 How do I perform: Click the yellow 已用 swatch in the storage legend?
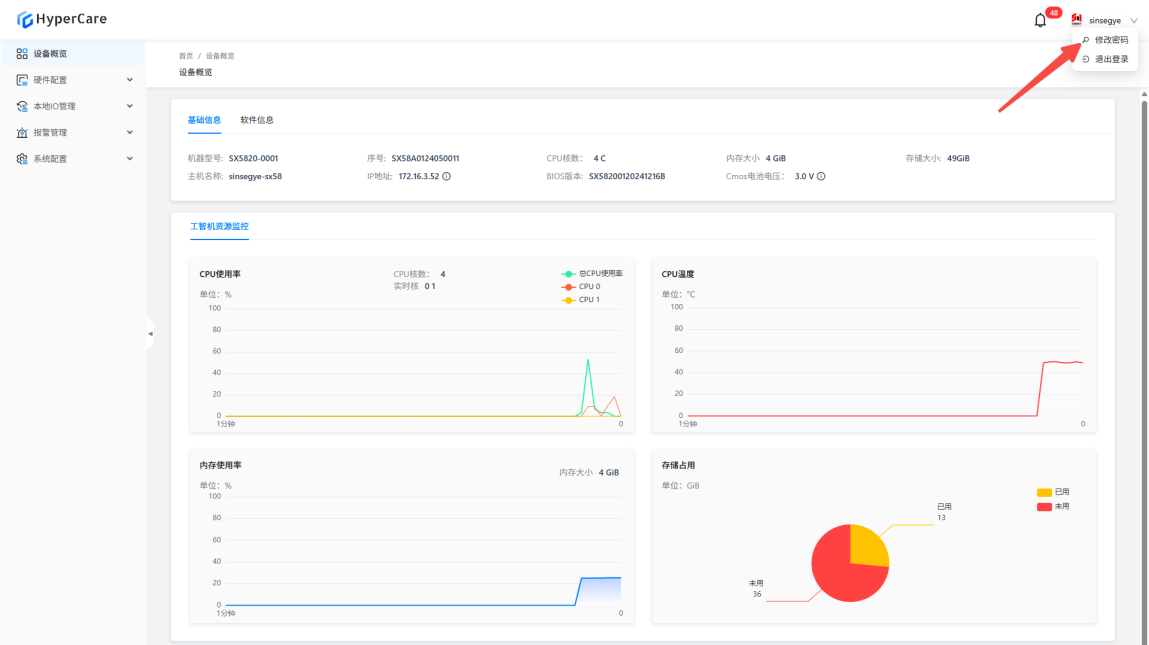1044,492
